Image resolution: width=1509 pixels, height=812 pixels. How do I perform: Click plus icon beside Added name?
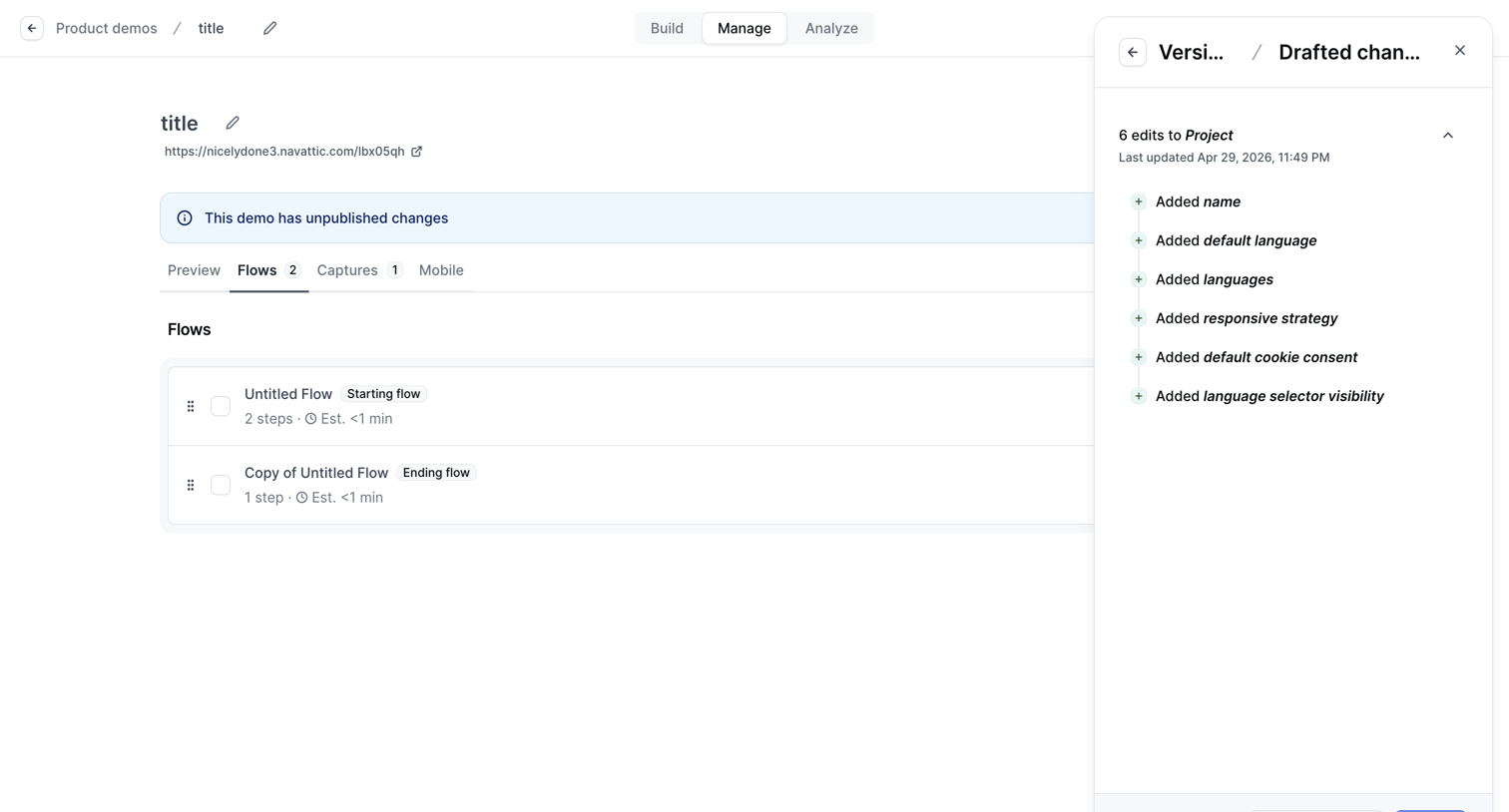1138,202
